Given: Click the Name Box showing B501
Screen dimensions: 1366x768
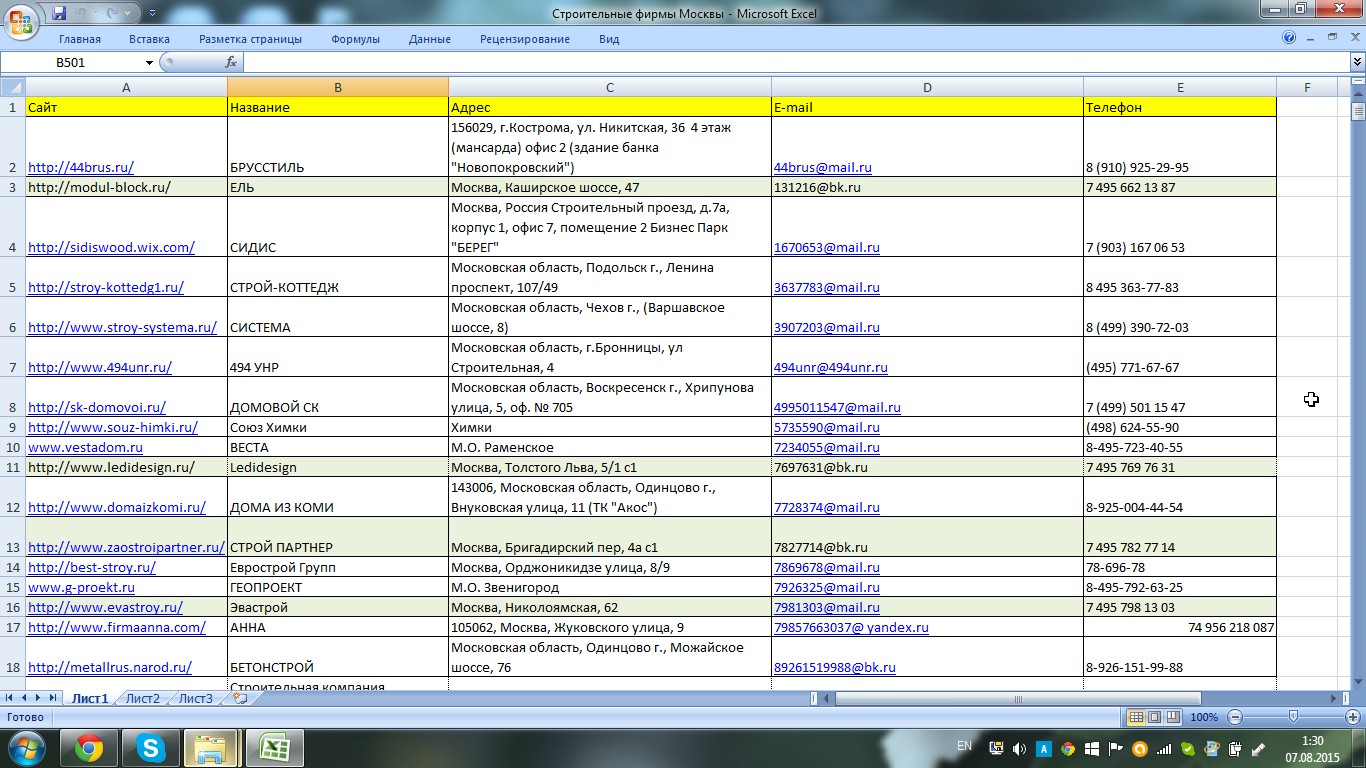Looking at the screenshot, I should coord(72,62).
